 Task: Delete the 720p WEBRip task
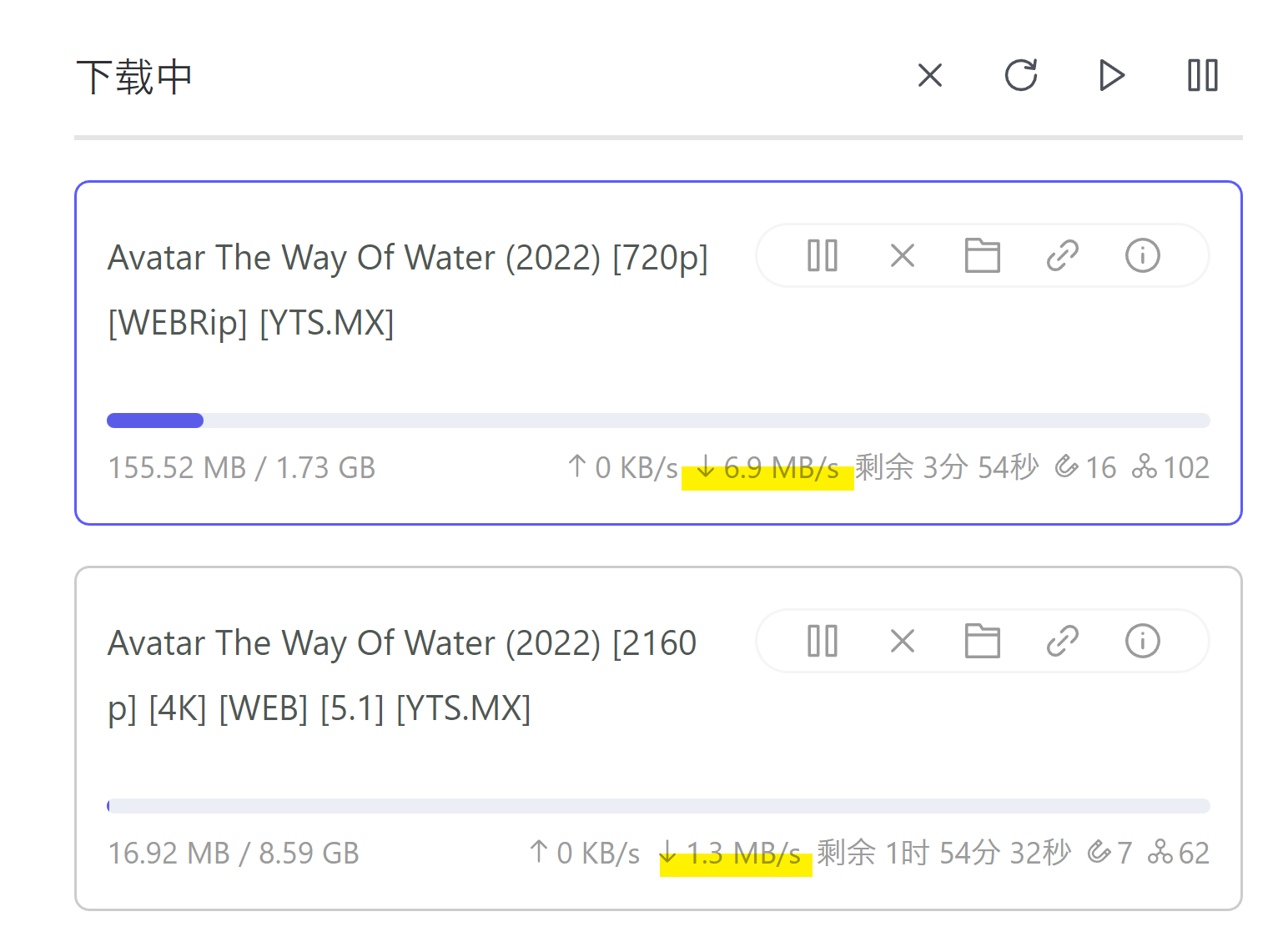[x=903, y=256]
